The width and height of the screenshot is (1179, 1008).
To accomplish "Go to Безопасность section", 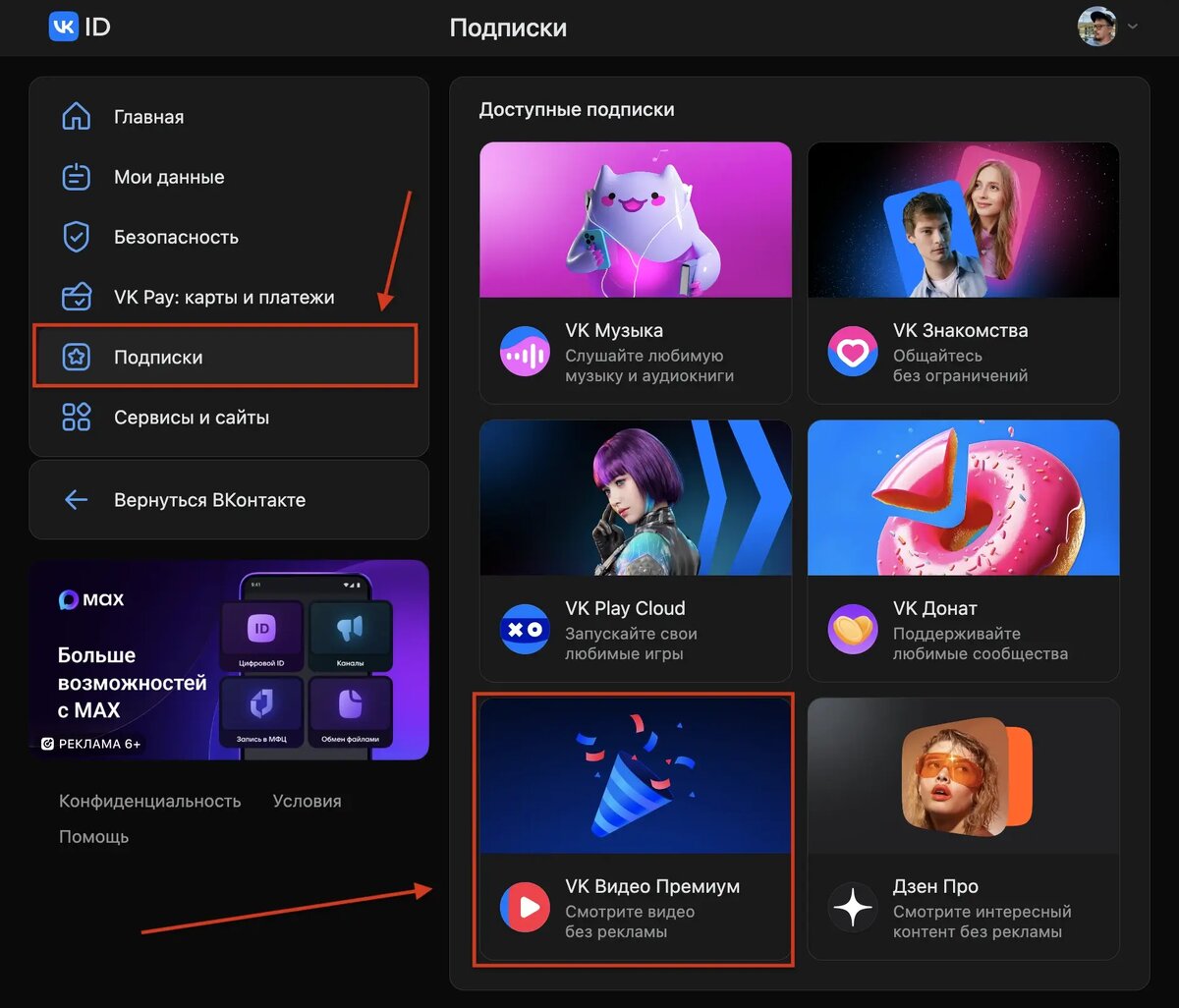I will point(228,237).
